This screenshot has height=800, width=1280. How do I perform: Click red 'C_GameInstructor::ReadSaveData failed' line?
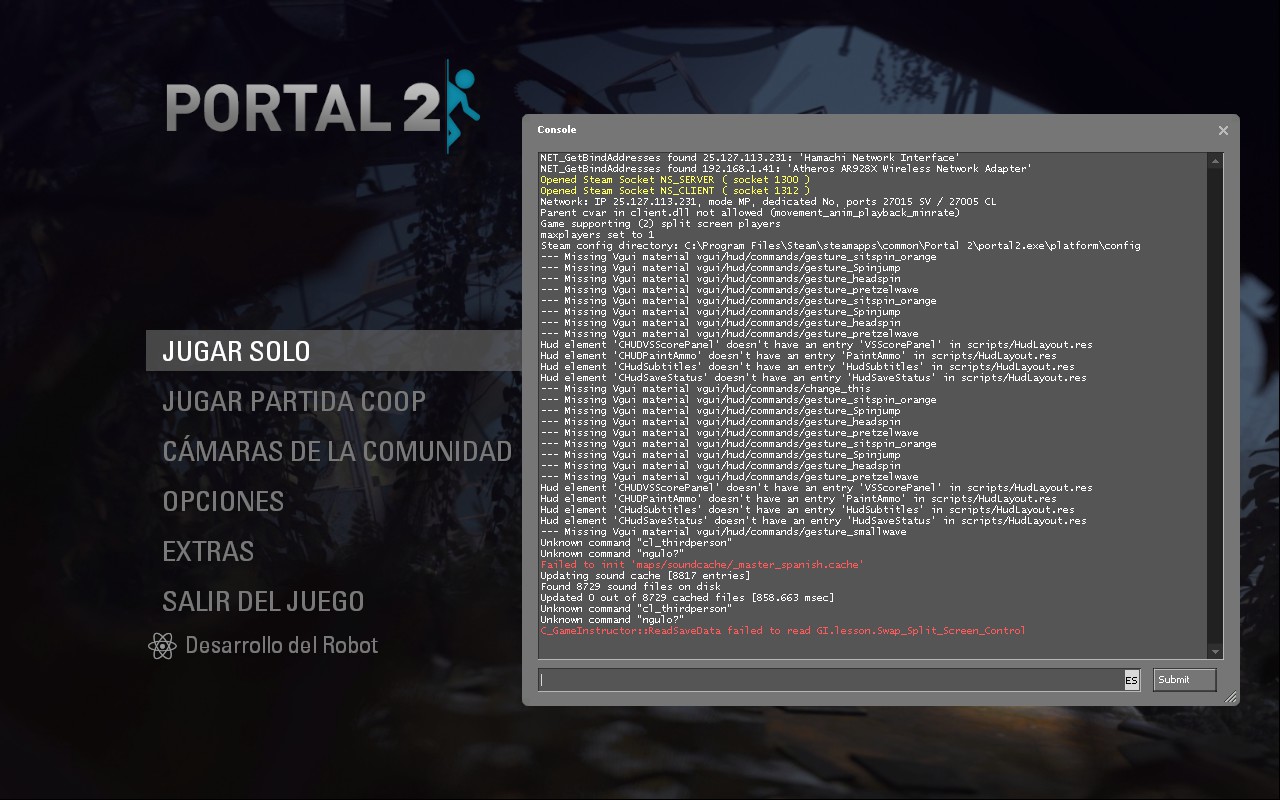pos(782,631)
